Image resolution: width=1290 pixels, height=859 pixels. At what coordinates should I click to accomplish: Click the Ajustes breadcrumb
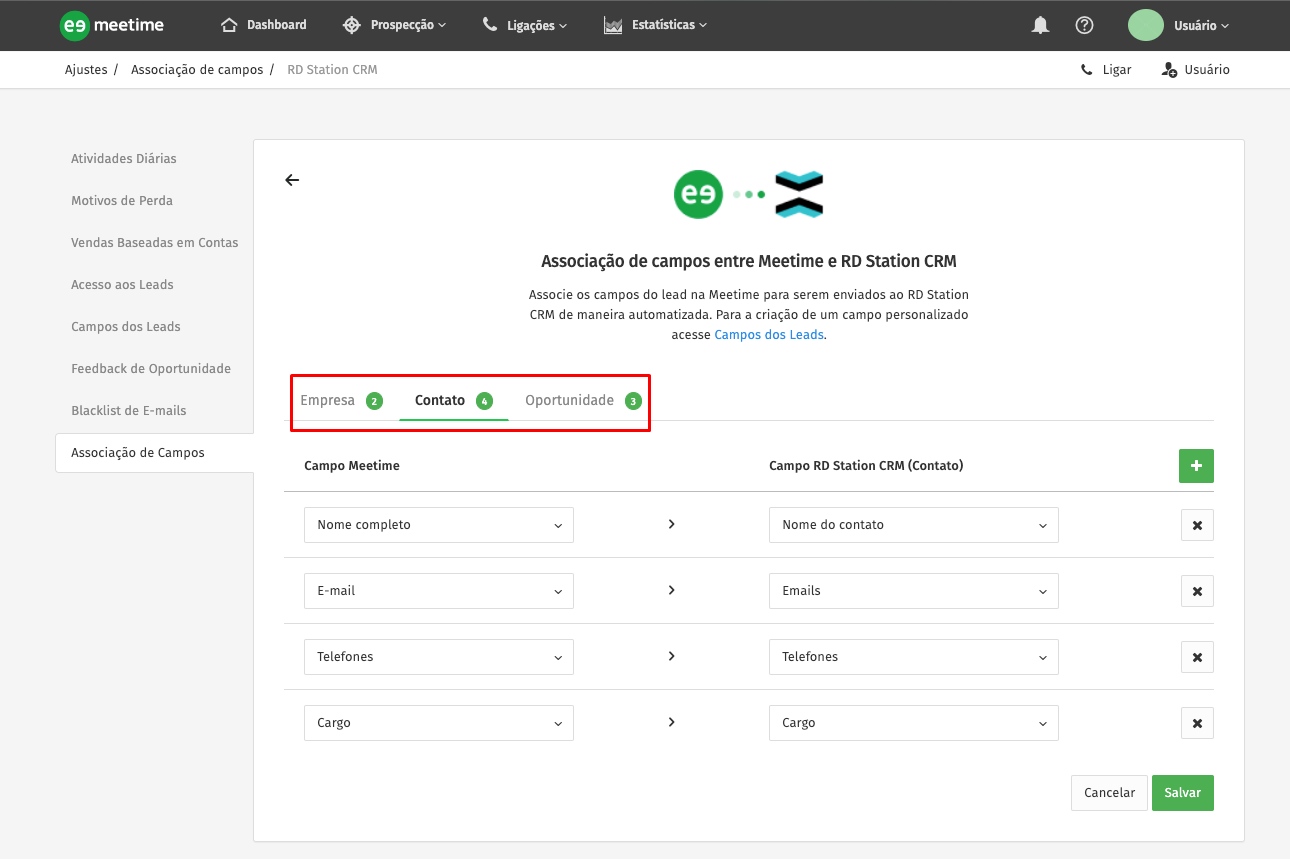click(86, 70)
